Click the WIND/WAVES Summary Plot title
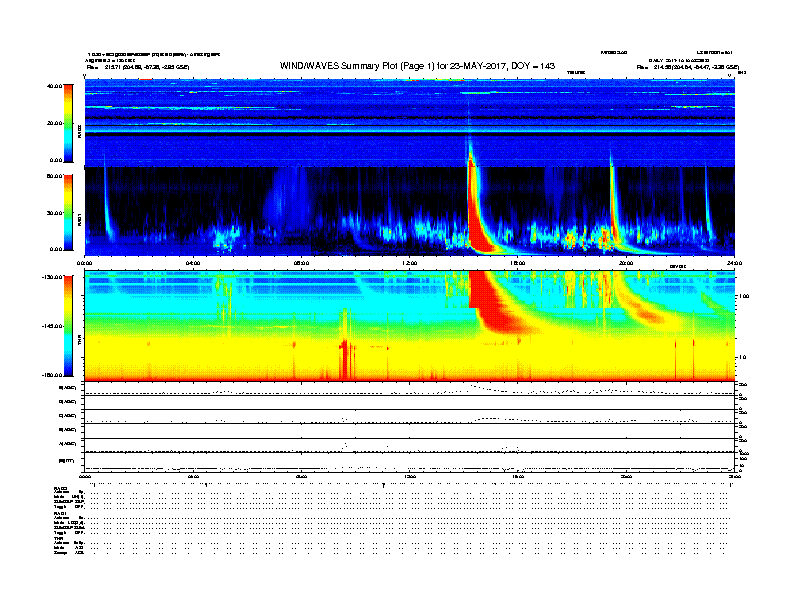Viewport: 792px width, 612px height. point(417,66)
